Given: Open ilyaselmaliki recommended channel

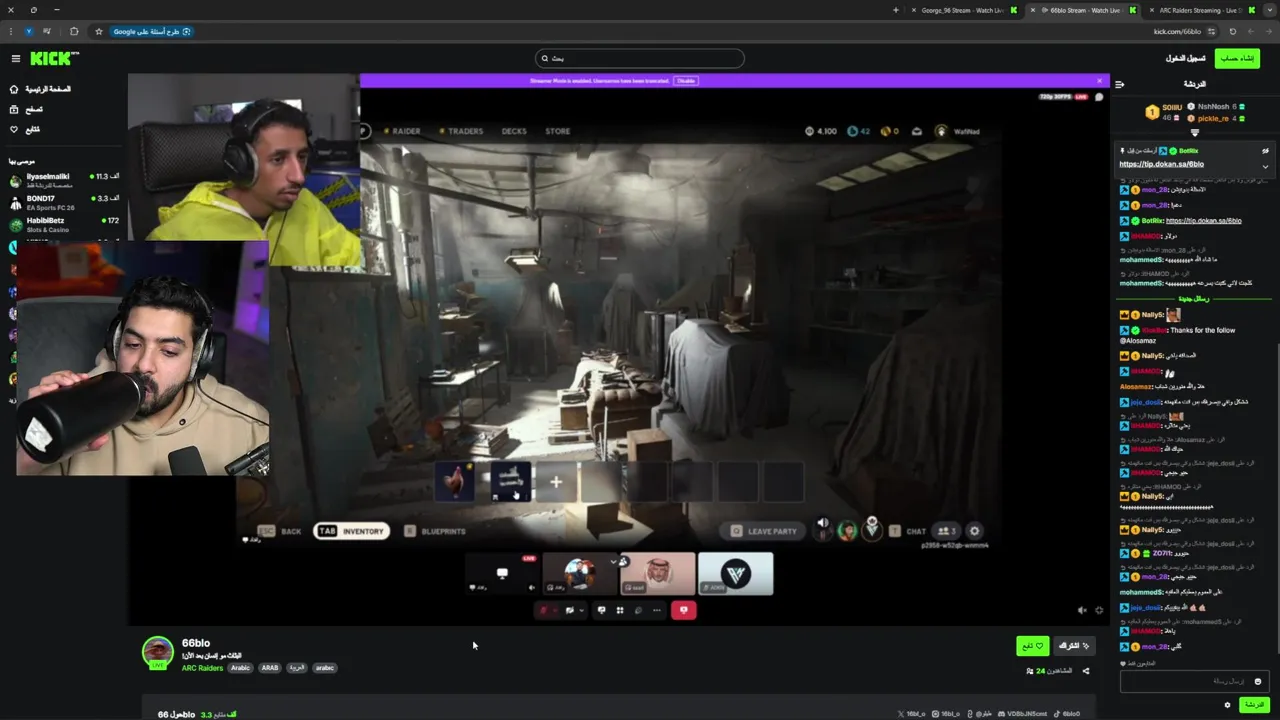Looking at the screenshot, I should pyautogui.click(x=62, y=181).
